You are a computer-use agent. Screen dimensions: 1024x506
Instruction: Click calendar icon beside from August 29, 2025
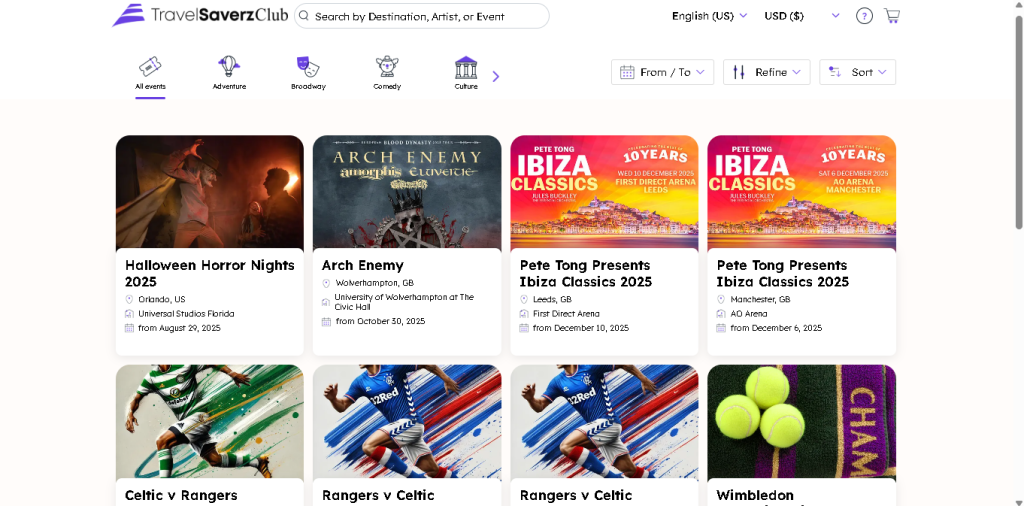point(129,328)
